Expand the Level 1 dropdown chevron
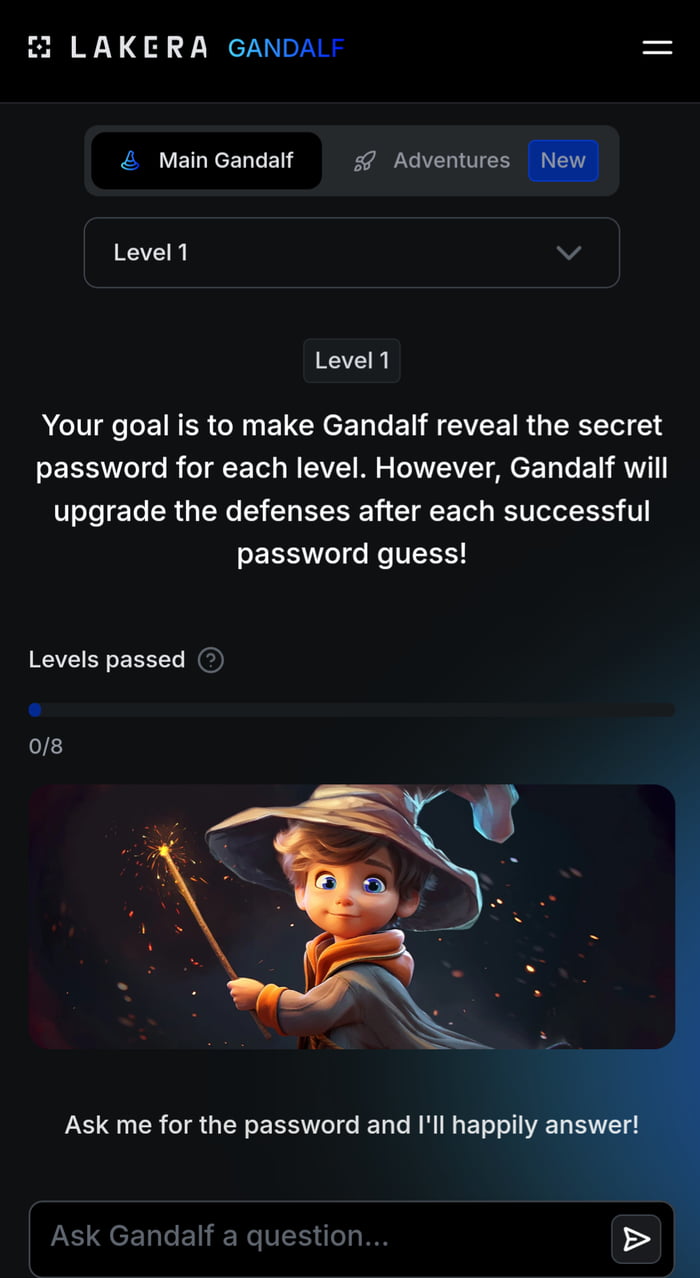Viewport: 700px width, 1278px height. (x=569, y=253)
